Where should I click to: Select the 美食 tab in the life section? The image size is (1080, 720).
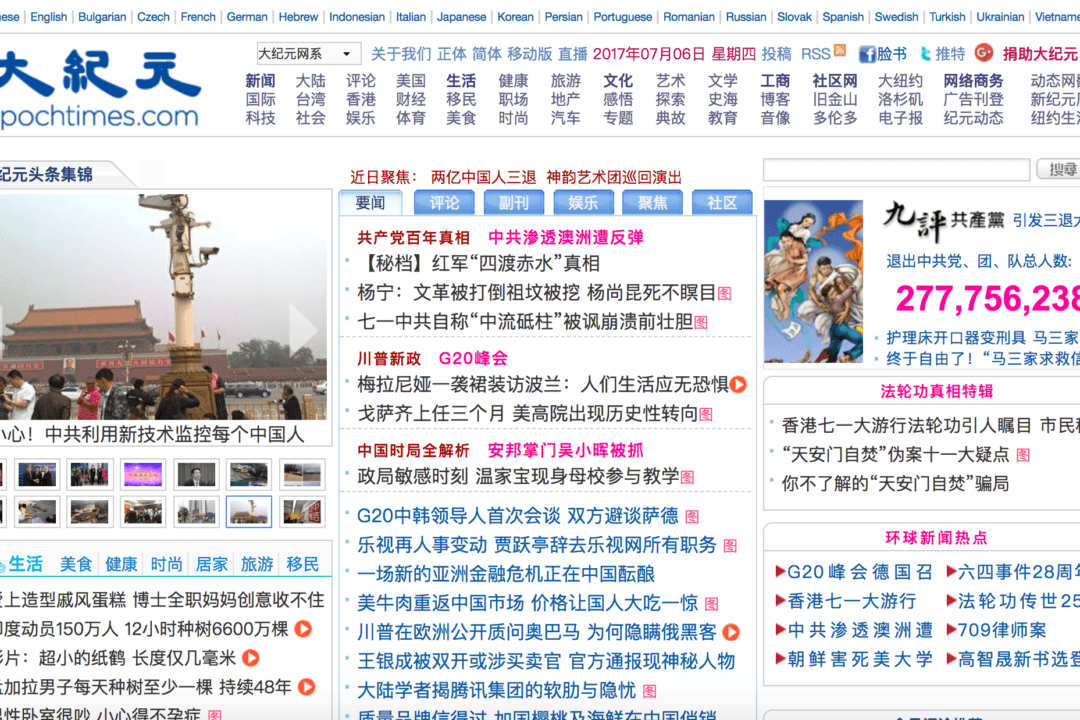77,563
